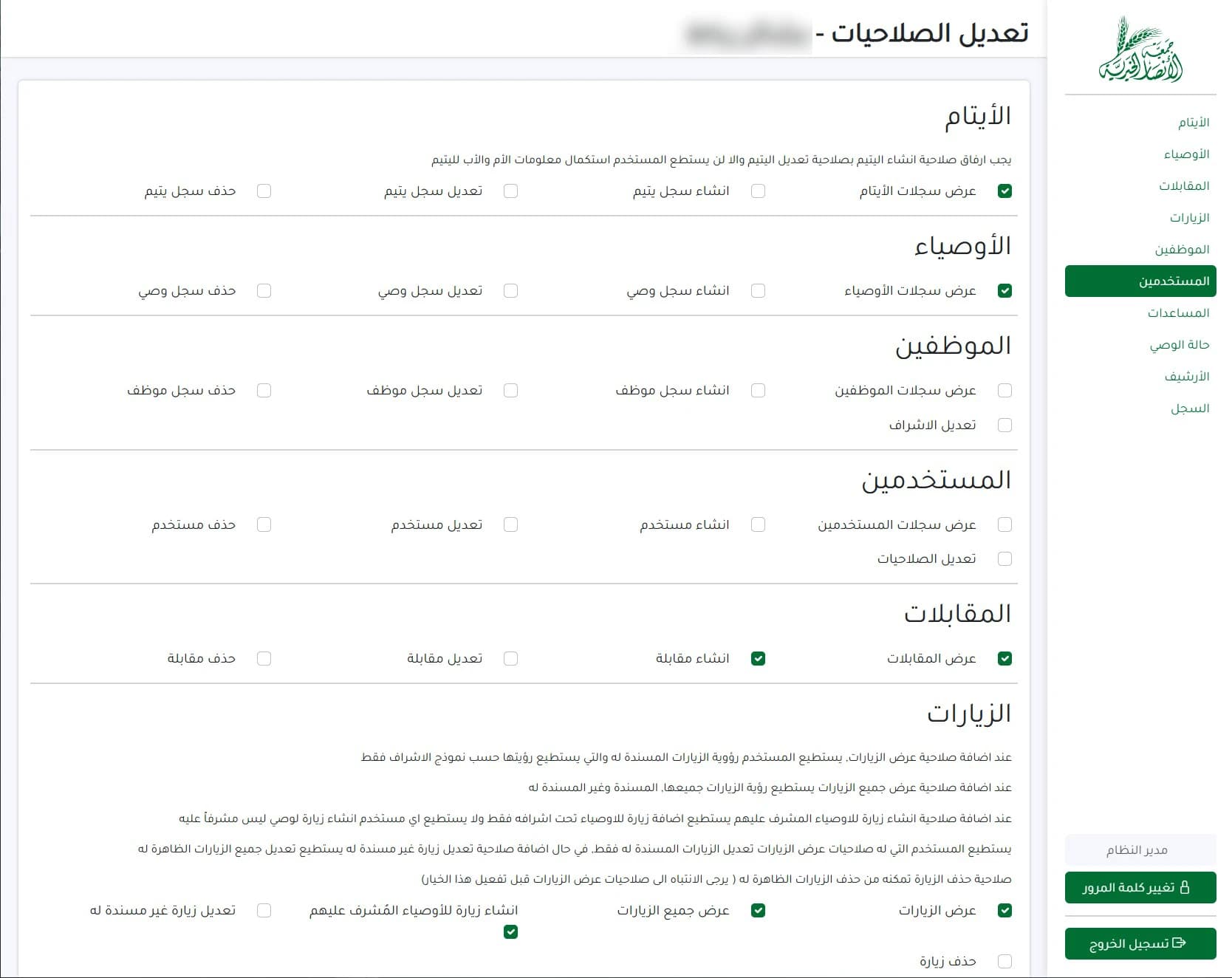Click the المستخدمين section heading
1232x978 pixels.
click(937, 480)
